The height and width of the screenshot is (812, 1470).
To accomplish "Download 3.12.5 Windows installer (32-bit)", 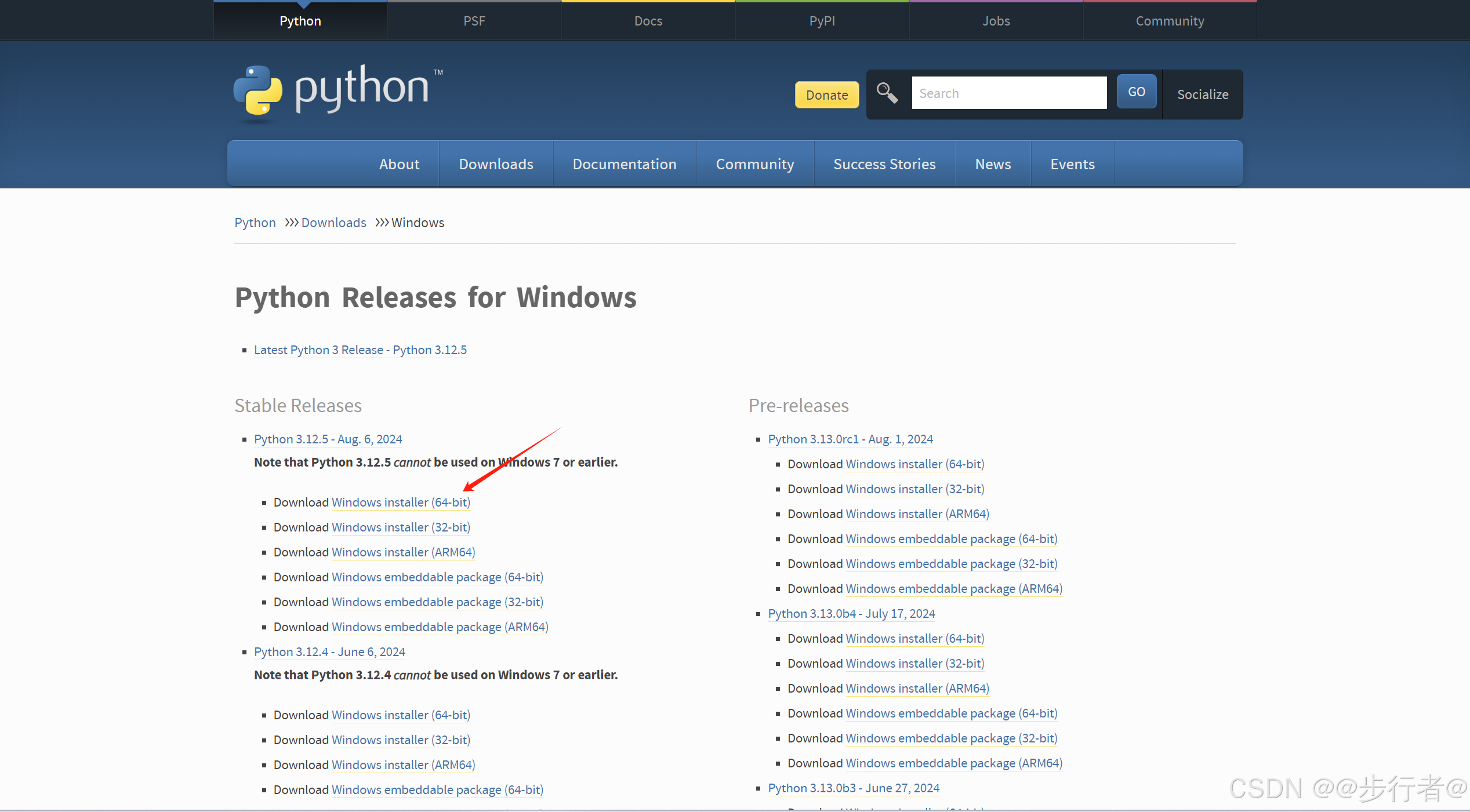I will 401,527.
